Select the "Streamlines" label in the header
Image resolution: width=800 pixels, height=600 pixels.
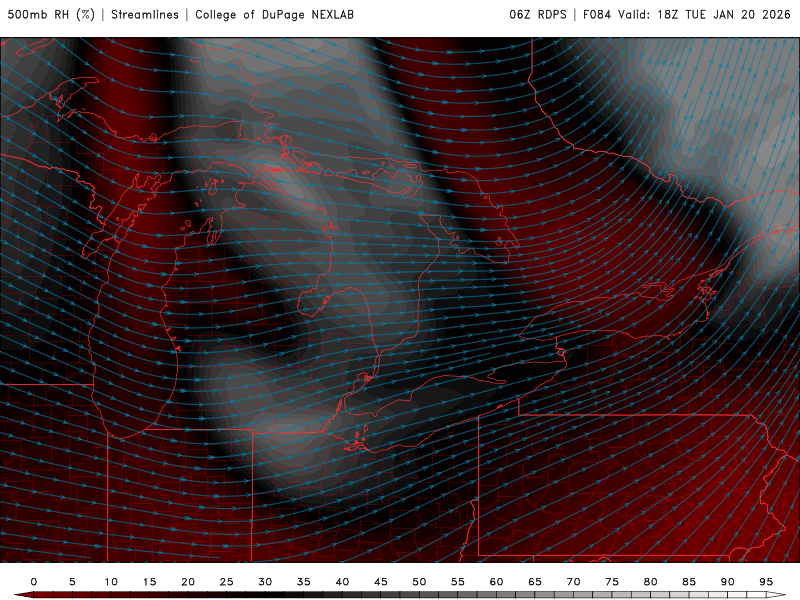[x=145, y=14]
